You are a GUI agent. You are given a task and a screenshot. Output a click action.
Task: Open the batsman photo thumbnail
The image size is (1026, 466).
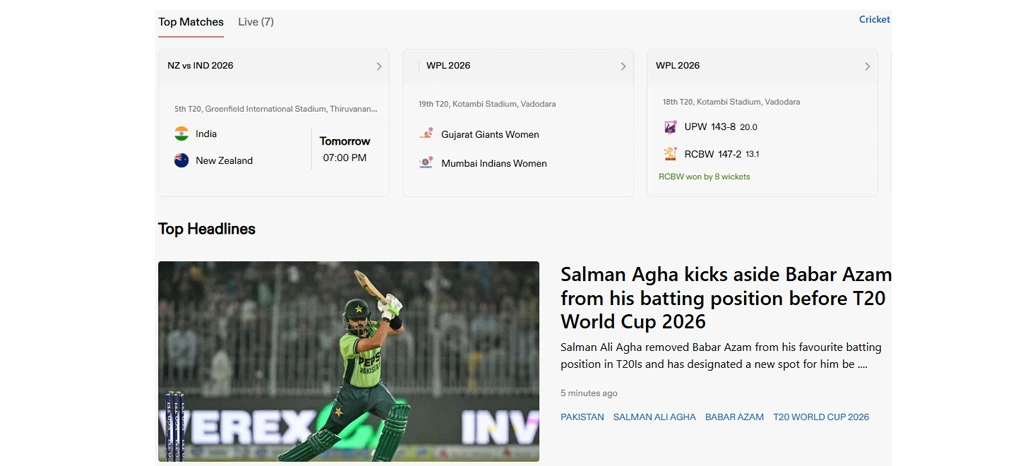(x=349, y=361)
